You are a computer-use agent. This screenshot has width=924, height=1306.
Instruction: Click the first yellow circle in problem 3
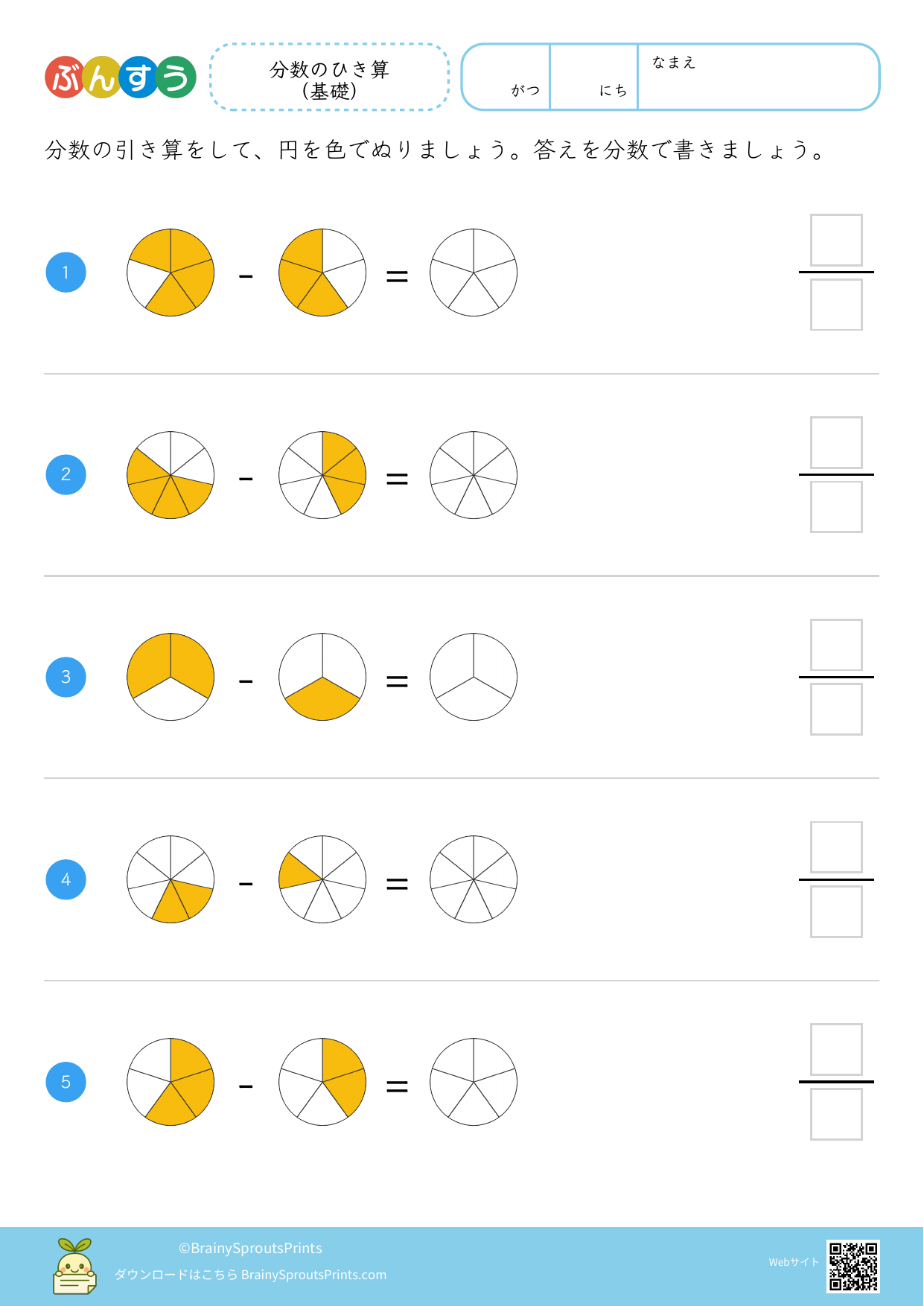(171, 677)
